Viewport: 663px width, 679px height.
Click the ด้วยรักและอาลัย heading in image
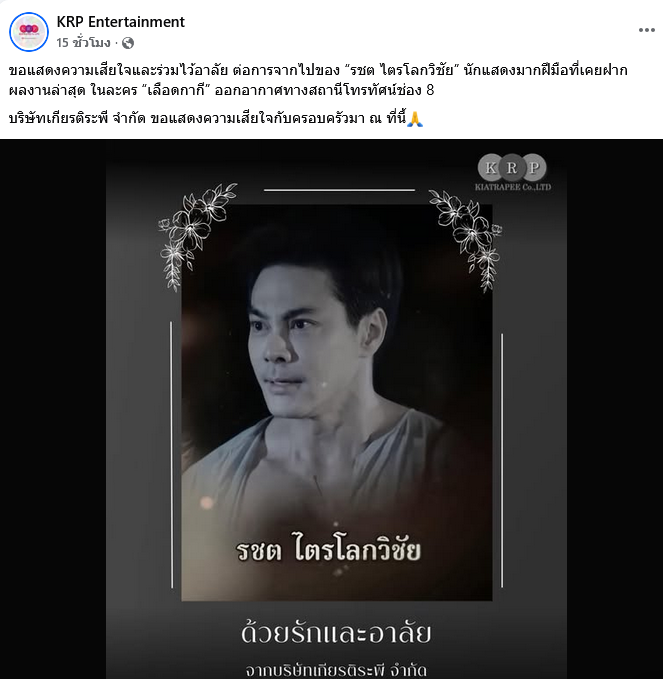[336, 633]
